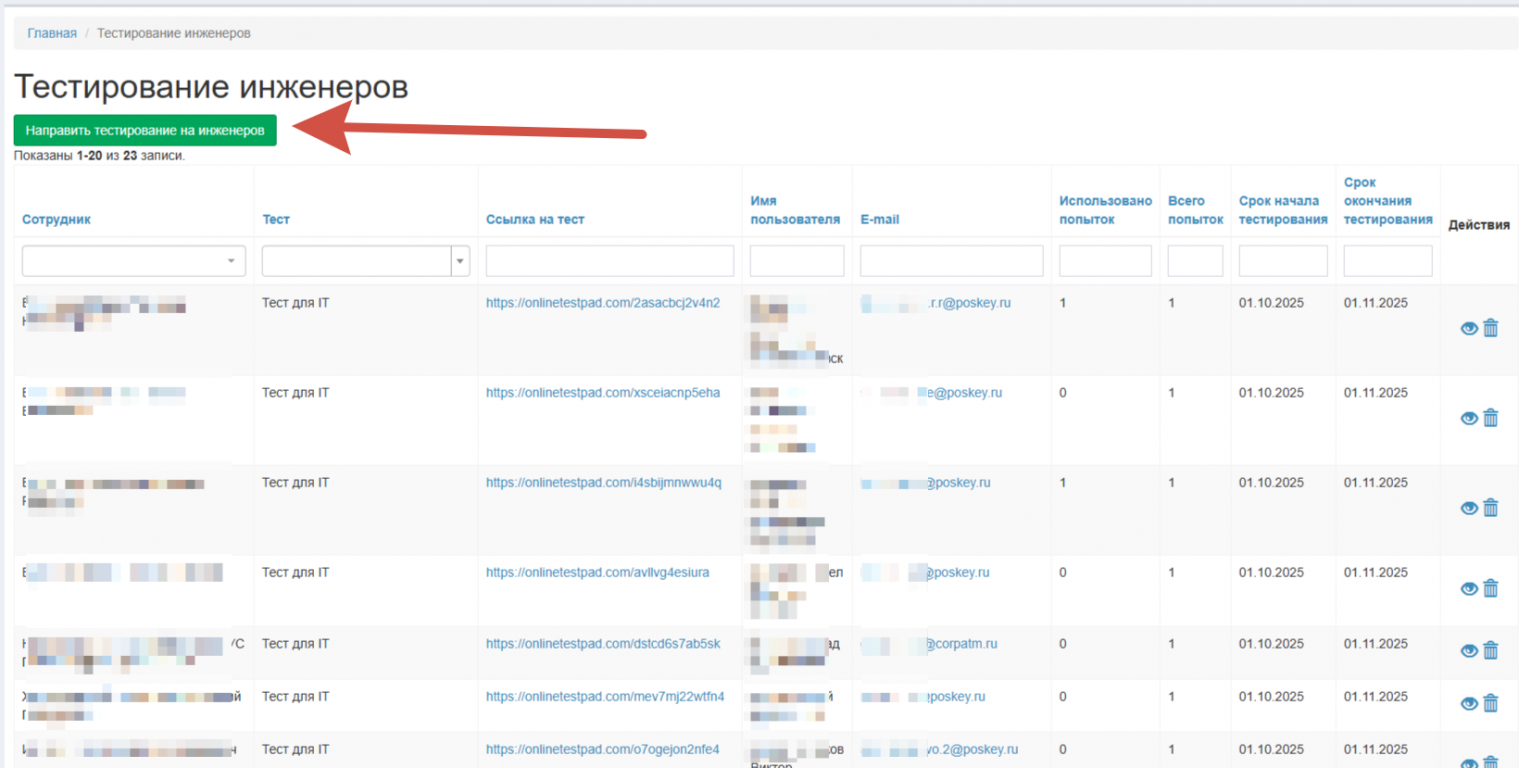
Task: View the record with link xsceiacnp5eha
Action: pos(1468,418)
